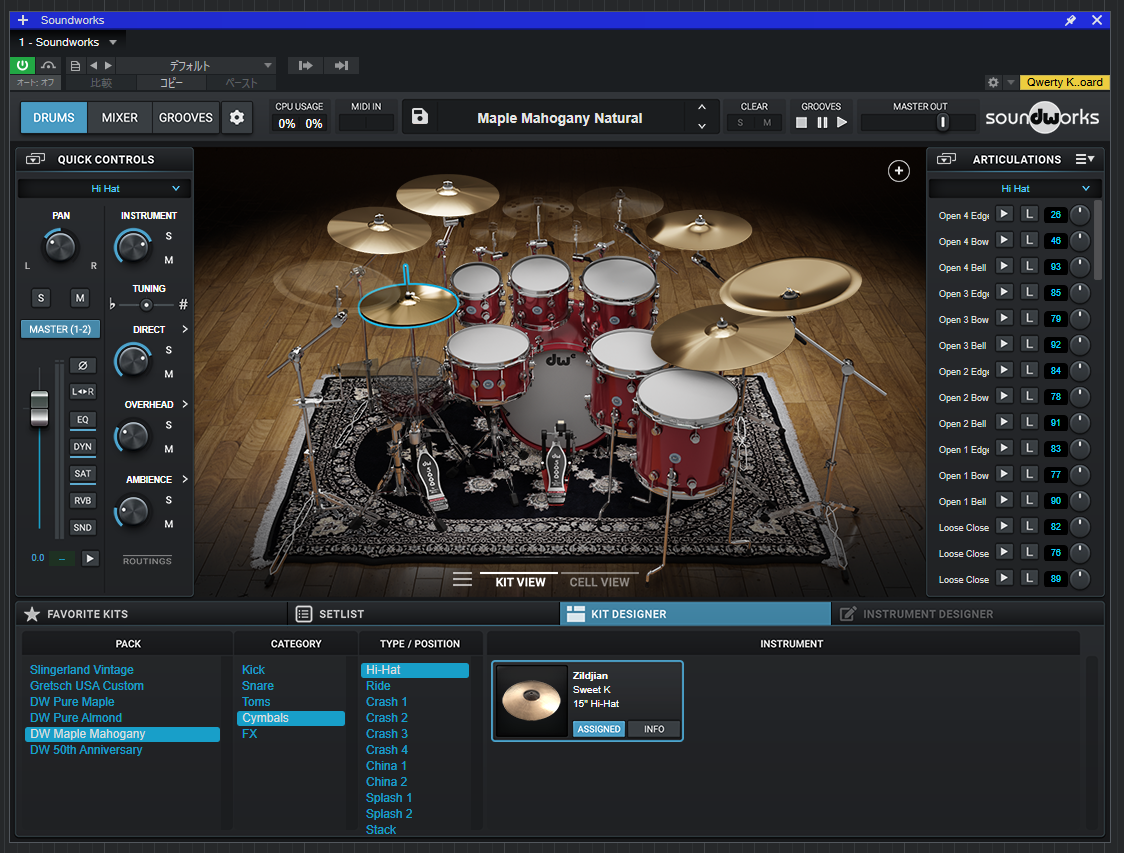Click the INFO button for the Zildjian hi-hat
This screenshot has width=1124, height=853.
[x=654, y=729]
